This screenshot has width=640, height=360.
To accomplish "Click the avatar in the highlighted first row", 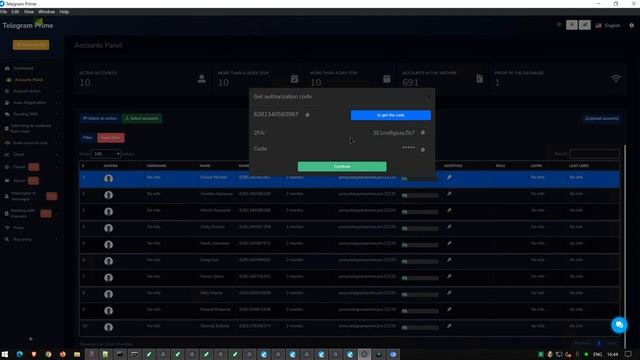I will point(109,179).
